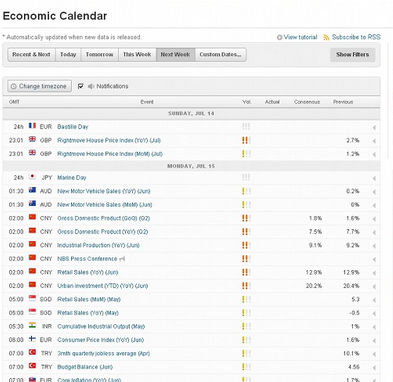Viewport: 393px width, 382px height.
Task: Click the Show Filters button
Action: point(352,55)
